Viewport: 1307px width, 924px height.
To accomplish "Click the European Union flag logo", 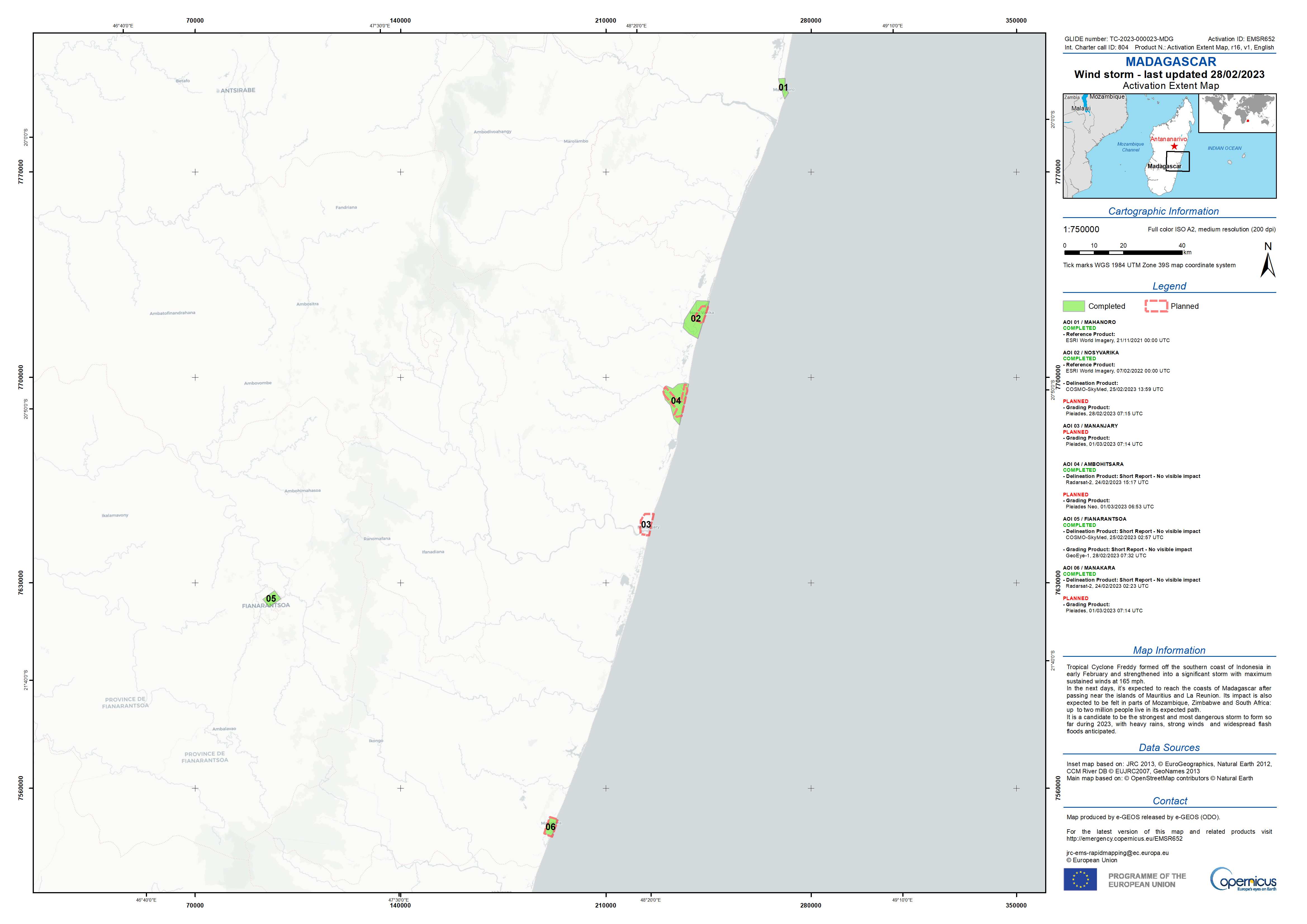I will [x=1080, y=880].
